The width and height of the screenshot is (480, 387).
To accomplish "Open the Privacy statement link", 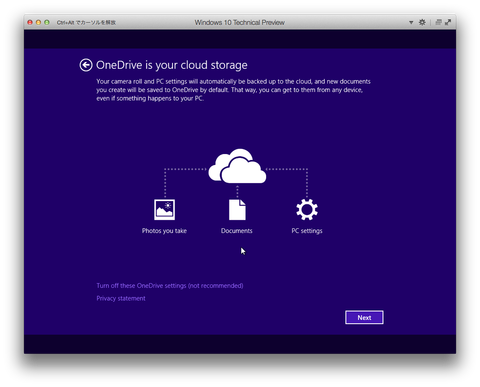I will (121, 298).
